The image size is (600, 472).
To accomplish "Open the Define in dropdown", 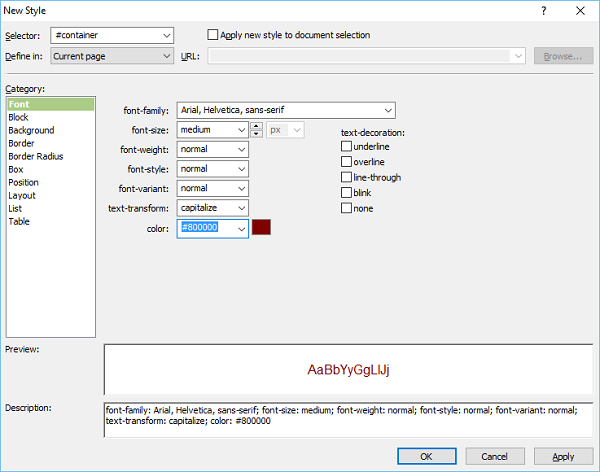I will [x=166, y=56].
